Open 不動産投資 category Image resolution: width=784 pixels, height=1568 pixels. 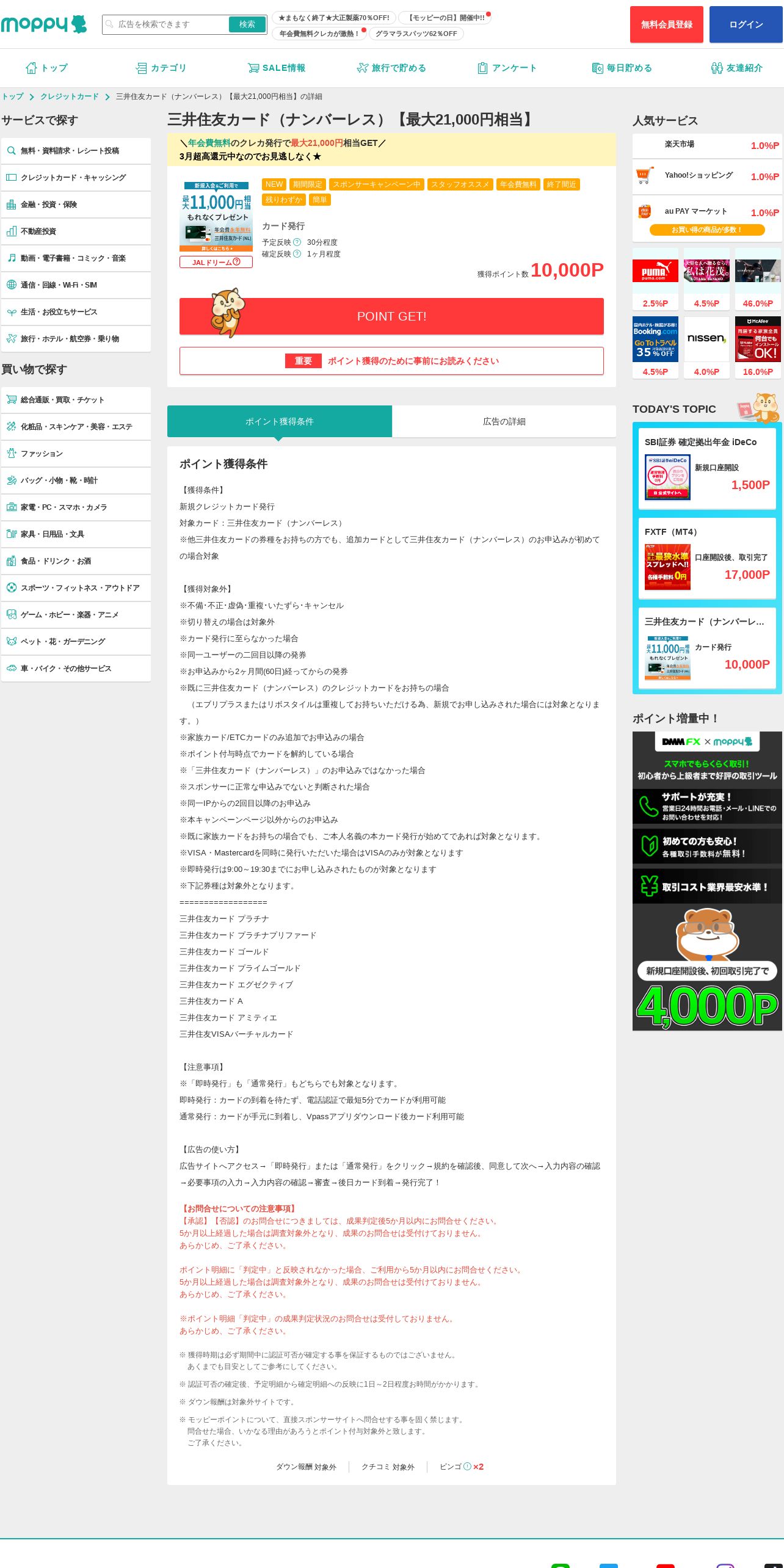(76, 231)
